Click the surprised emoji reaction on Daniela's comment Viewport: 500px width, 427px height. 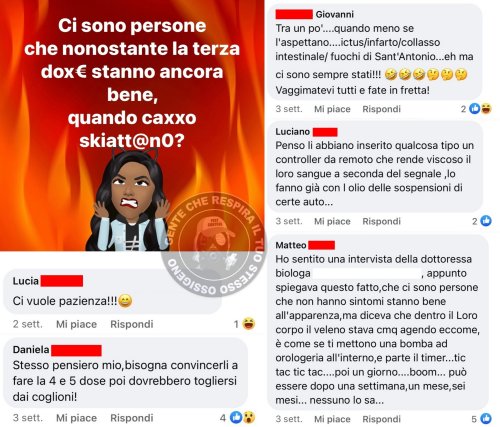(249, 417)
